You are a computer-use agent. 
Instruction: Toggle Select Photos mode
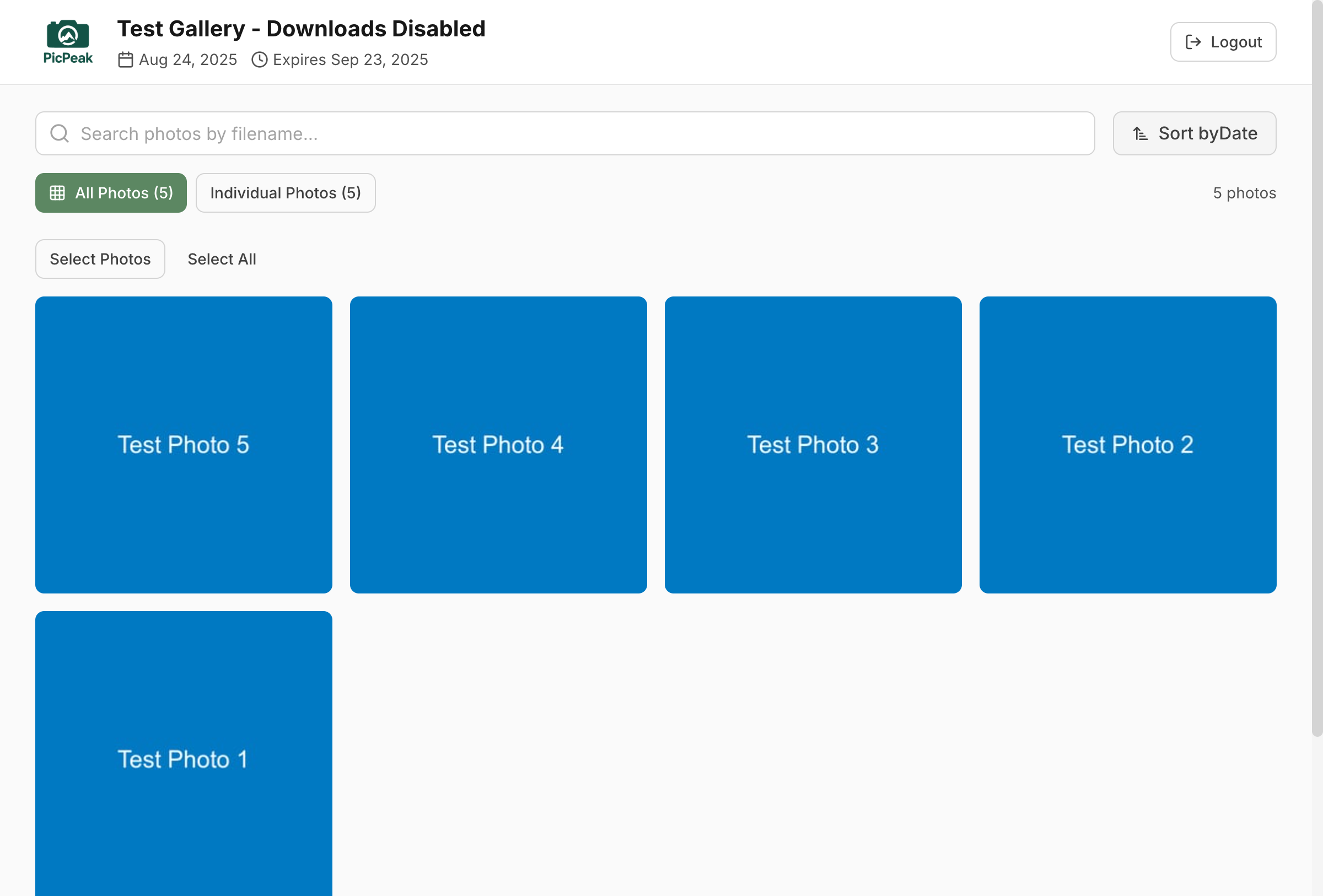100,259
